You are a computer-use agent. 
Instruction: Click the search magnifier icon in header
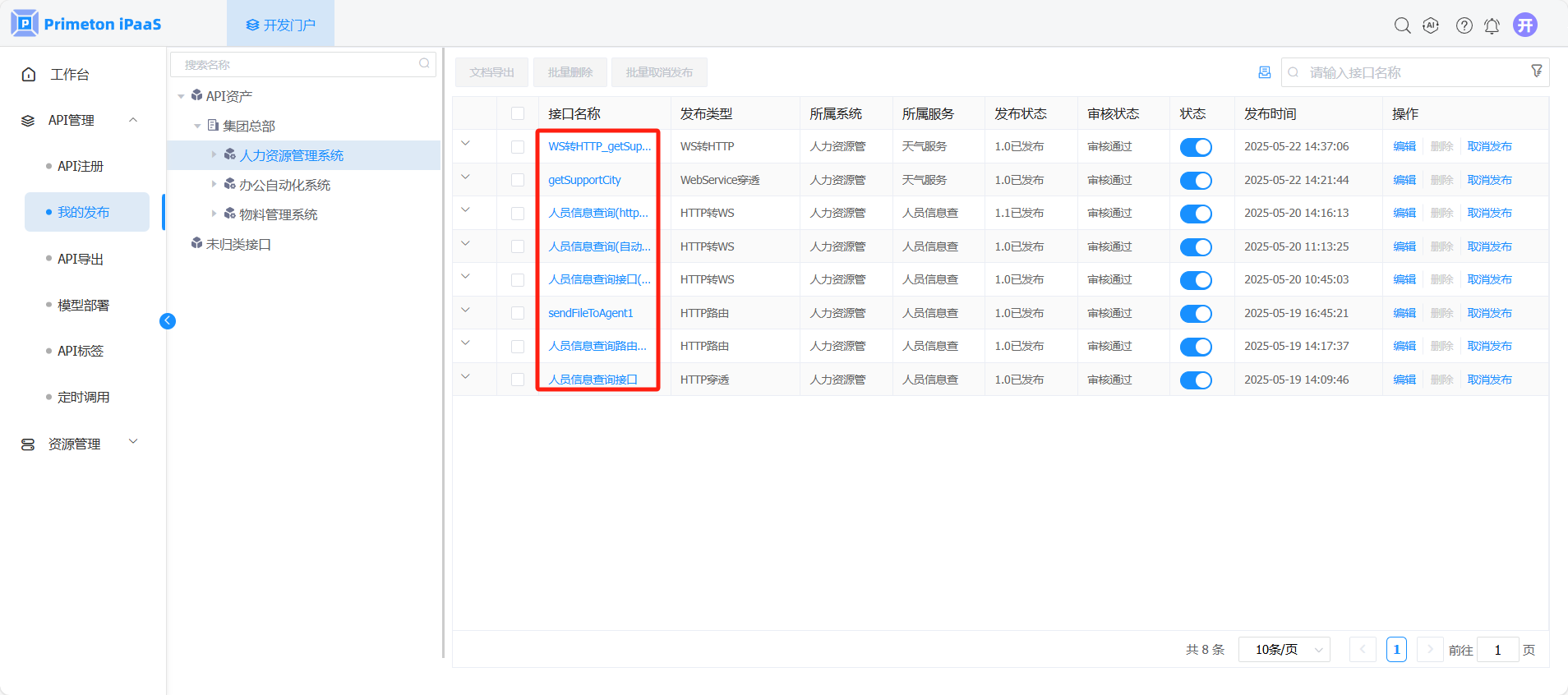point(1402,25)
